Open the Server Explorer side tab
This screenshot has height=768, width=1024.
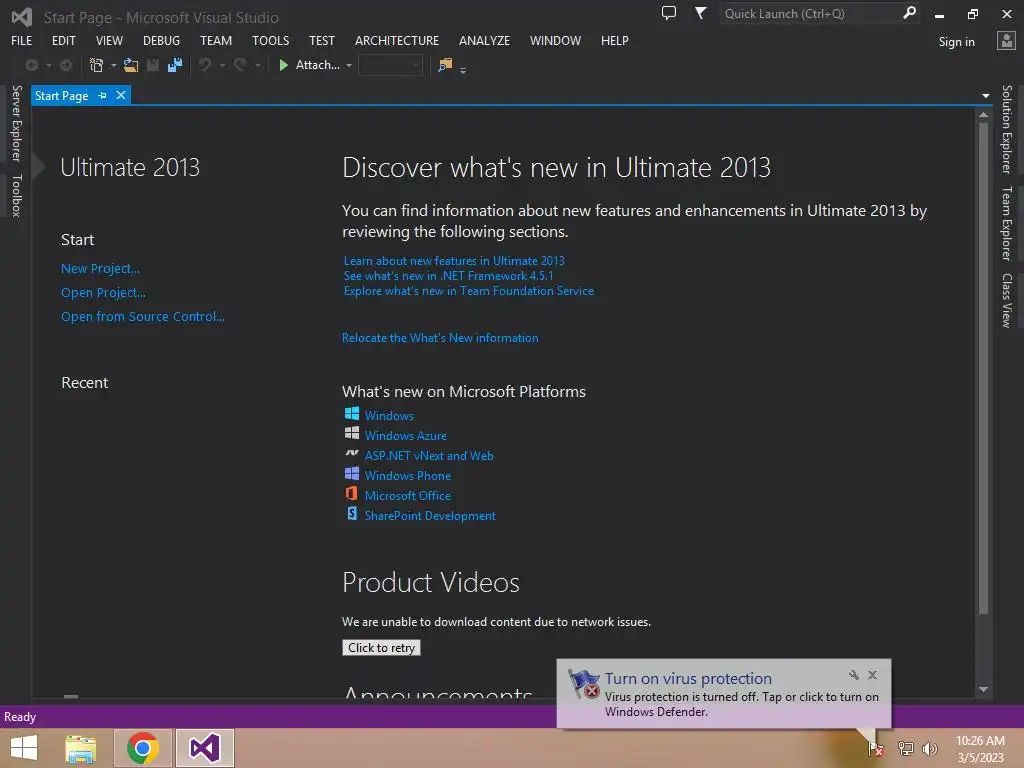(17, 123)
